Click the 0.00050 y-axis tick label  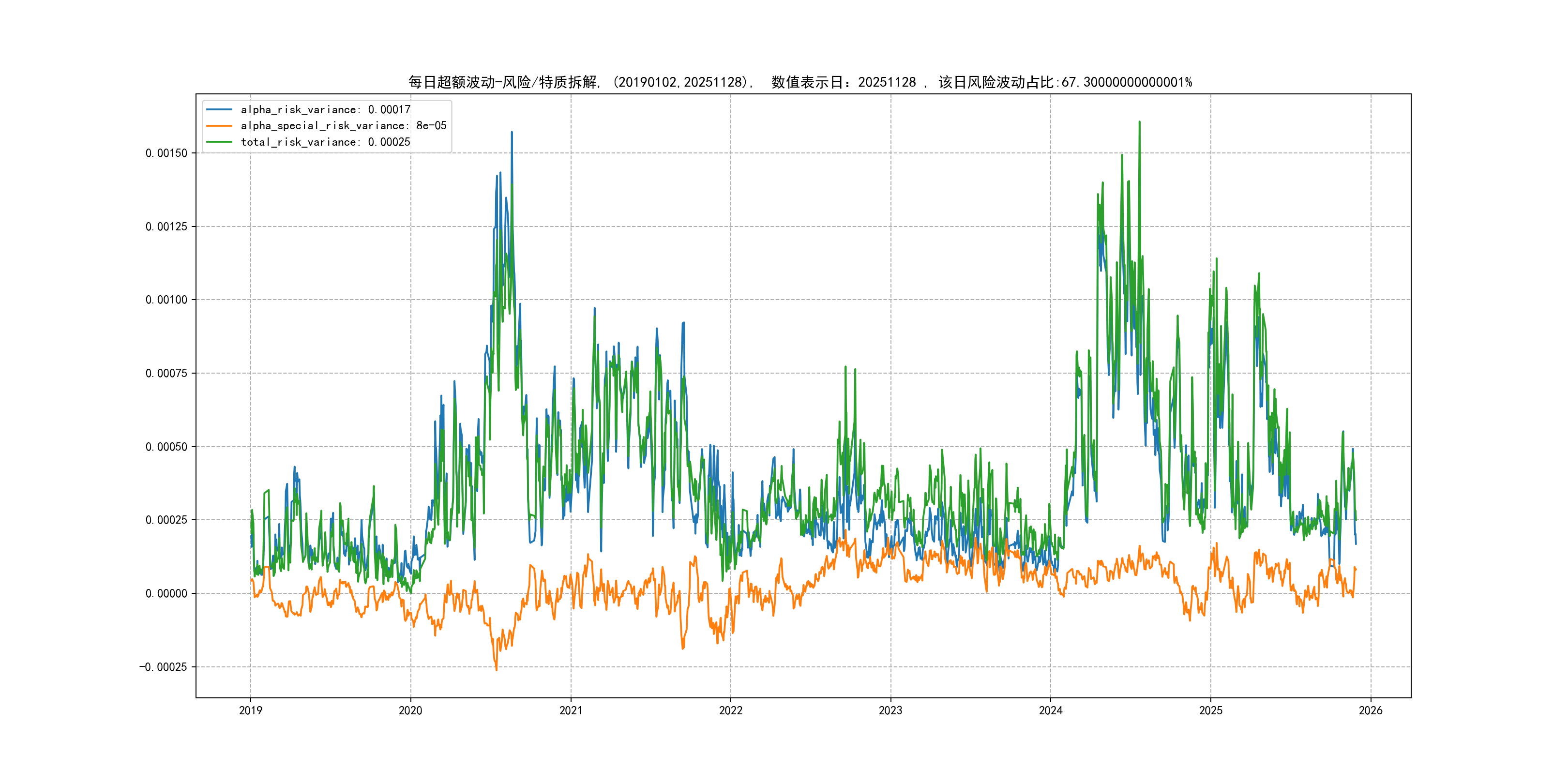click(166, 447)
